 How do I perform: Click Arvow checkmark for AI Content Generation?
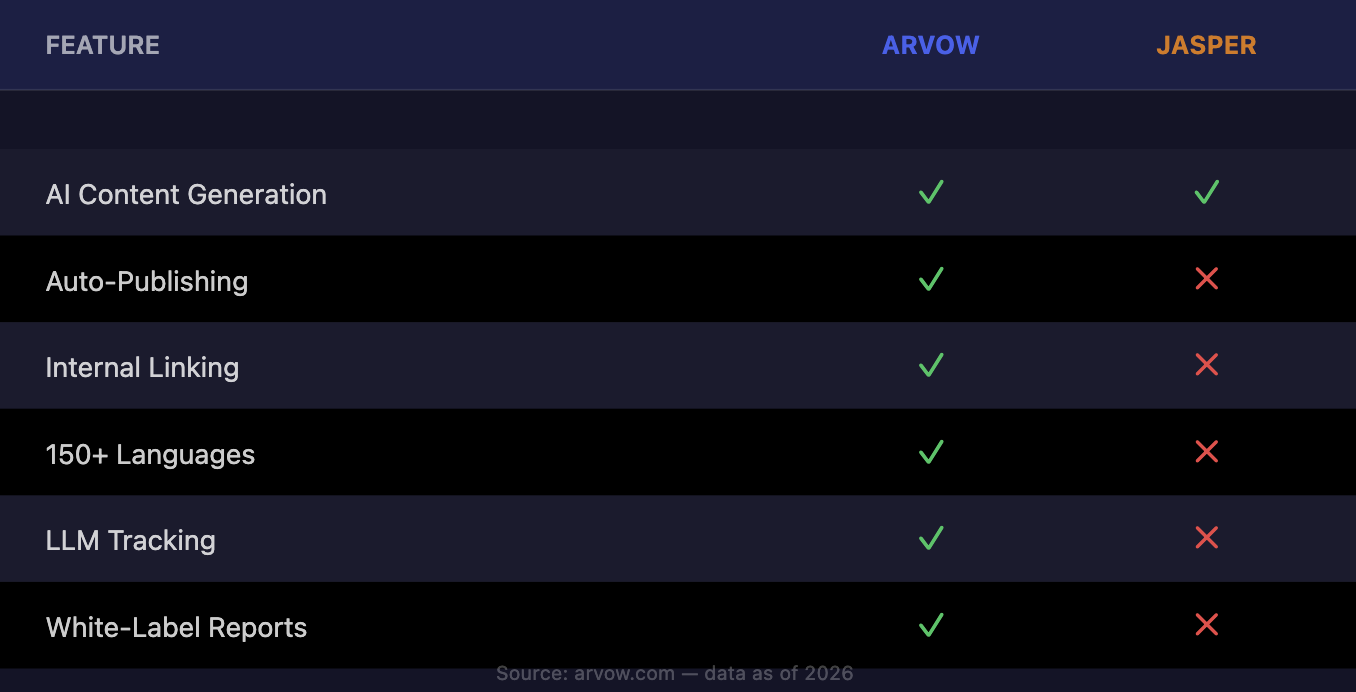(x=931, y=192)
